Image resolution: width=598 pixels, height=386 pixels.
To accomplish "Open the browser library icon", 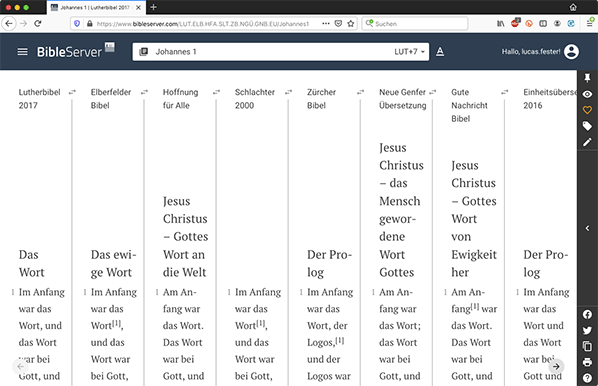I will coord(501,24).
